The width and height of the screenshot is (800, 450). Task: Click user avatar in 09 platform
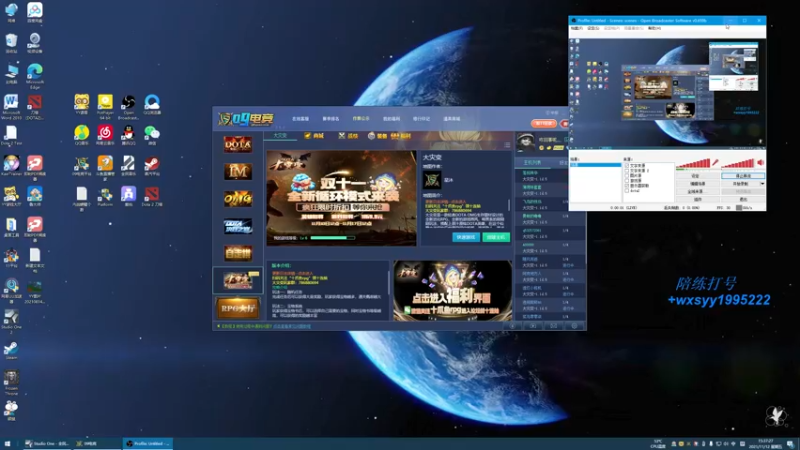526,142
